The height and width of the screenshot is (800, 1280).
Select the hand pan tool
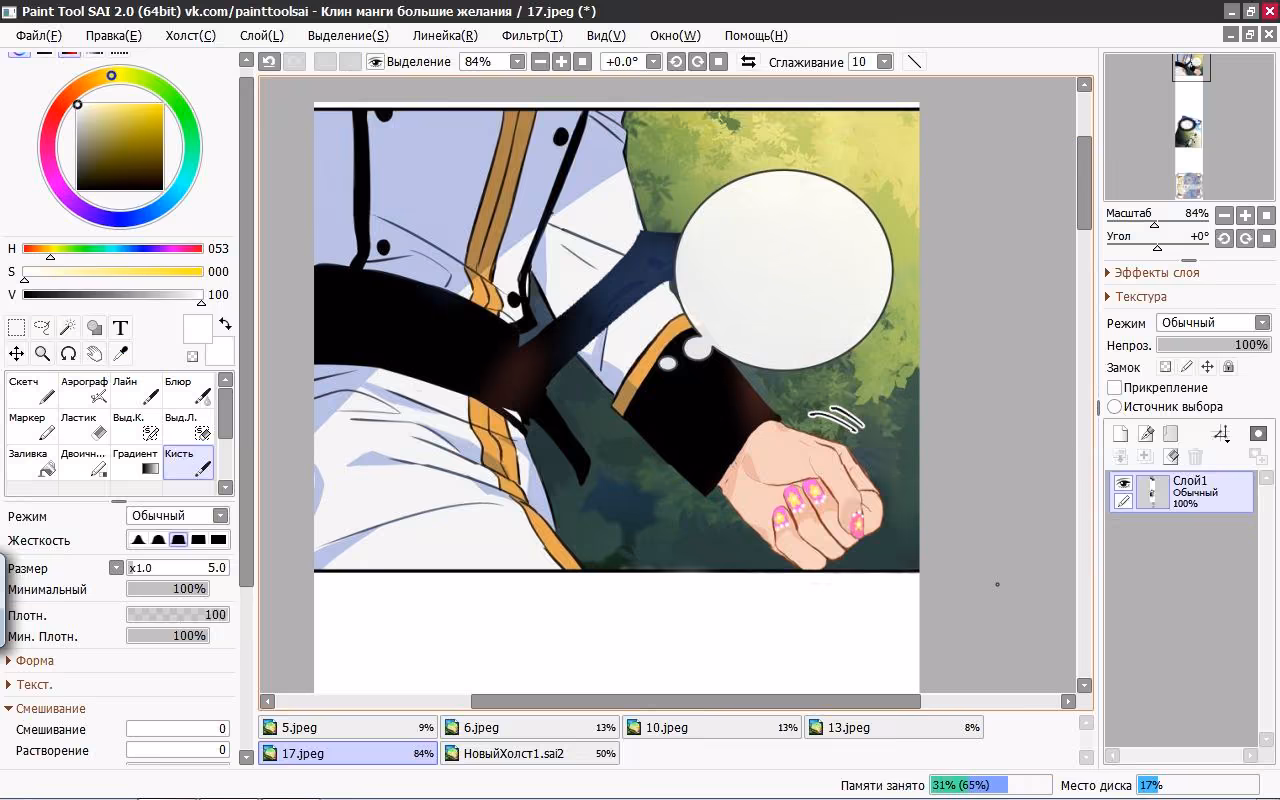point(94,353)
